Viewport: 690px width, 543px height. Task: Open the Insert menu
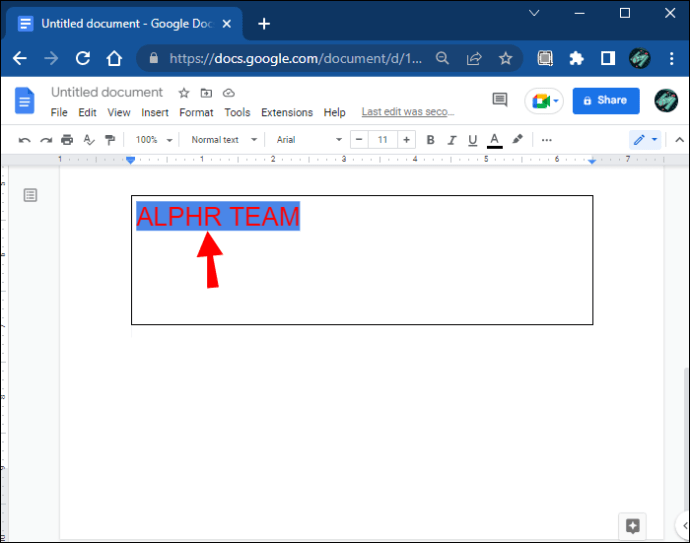[154, 113]
